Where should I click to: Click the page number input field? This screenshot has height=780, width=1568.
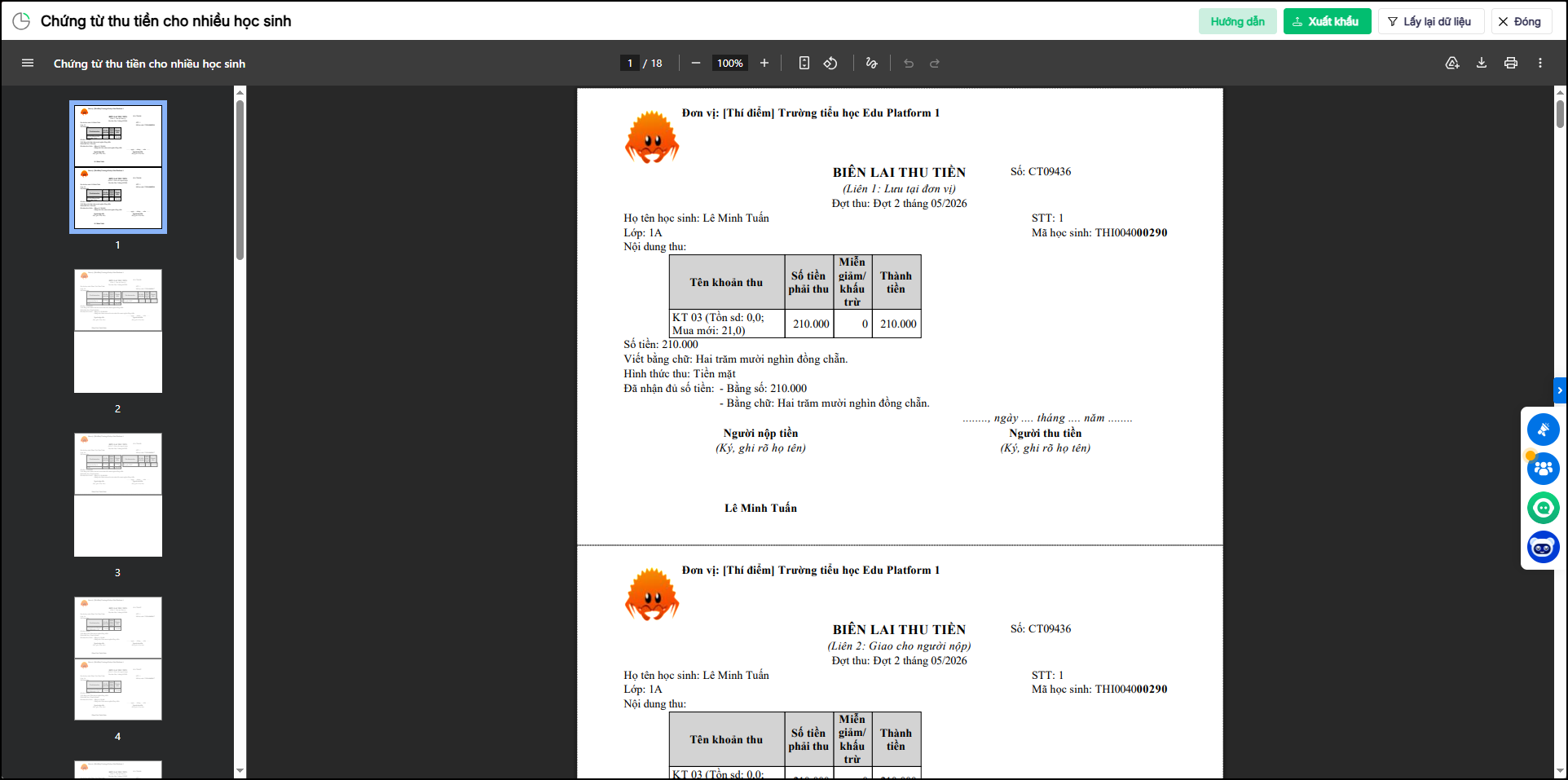pos(630,64)
